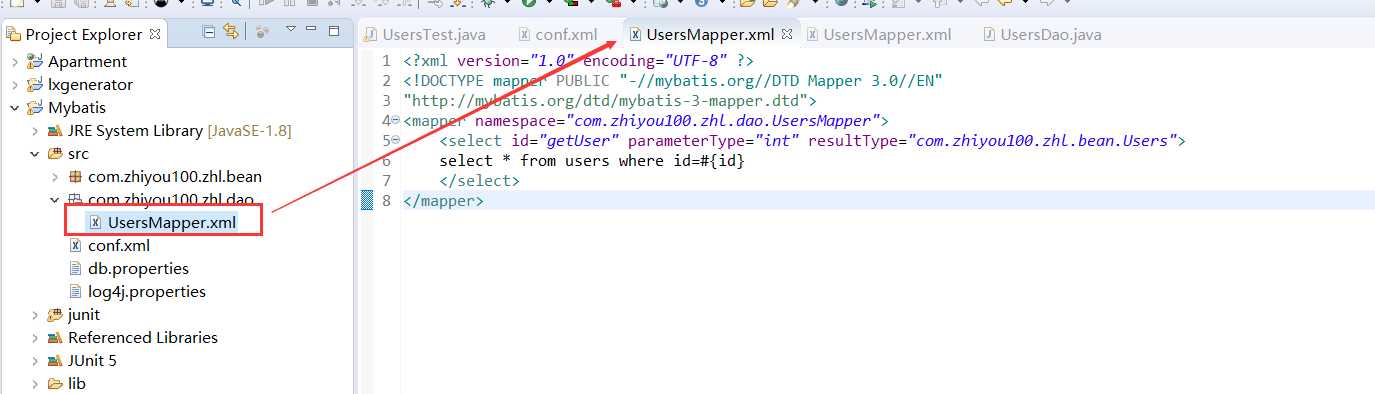Select the lib folder in the tree
This screenshot has width=1375, height=394.
(x=76, y=384)
